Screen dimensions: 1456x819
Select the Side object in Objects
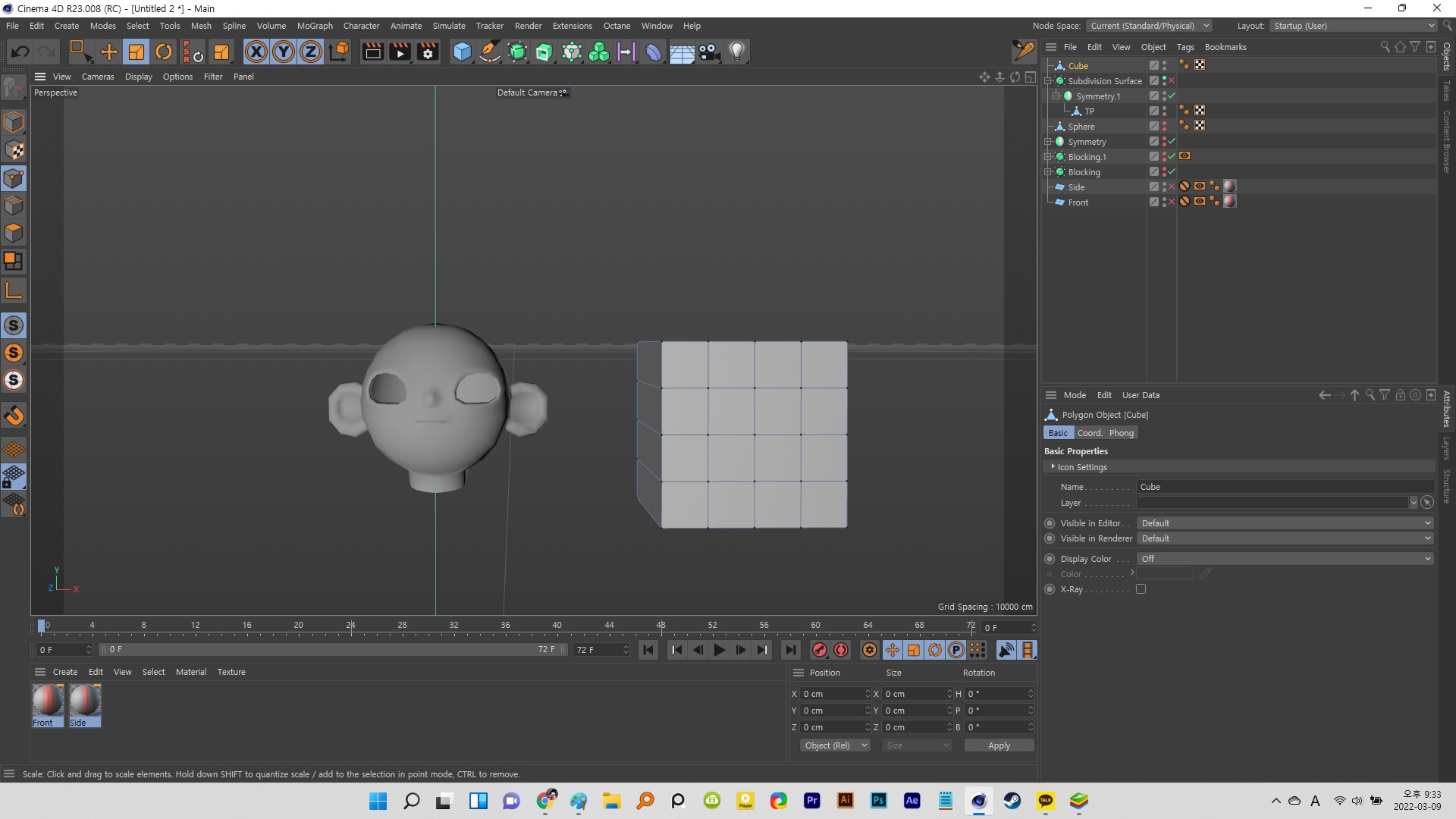(1076, 187)
